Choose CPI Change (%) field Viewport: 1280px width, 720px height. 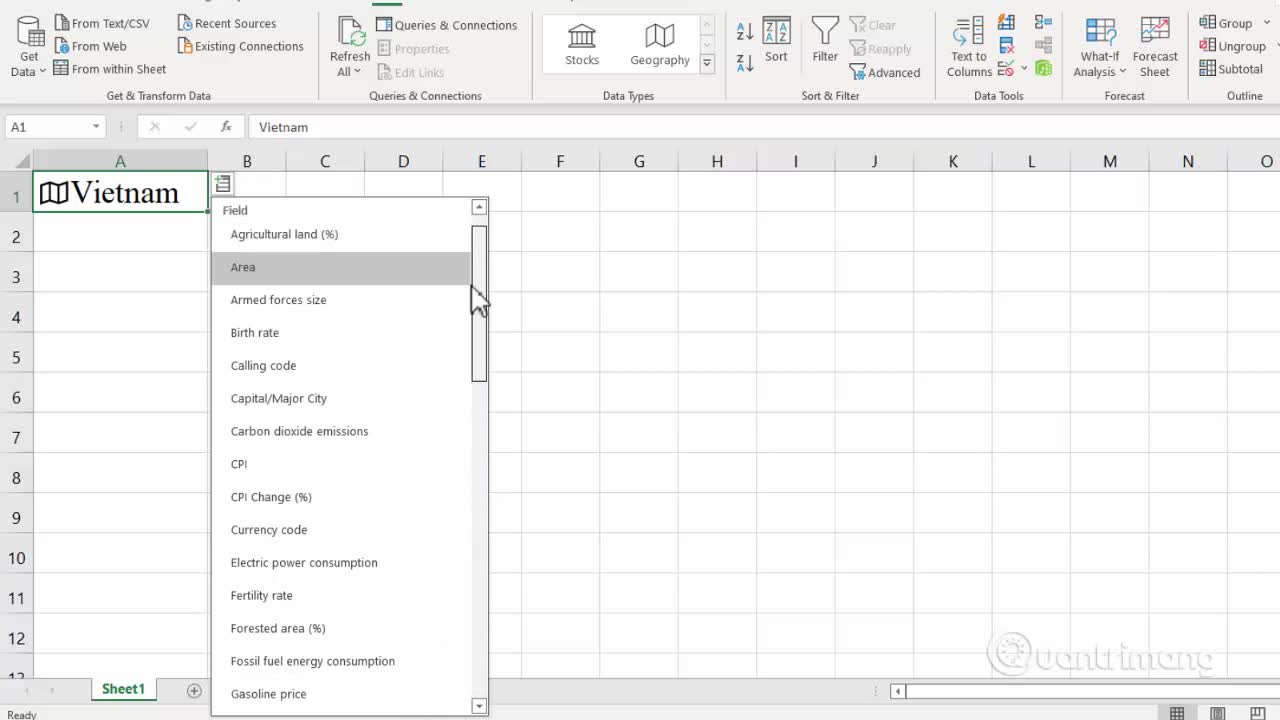pos(341,497)
